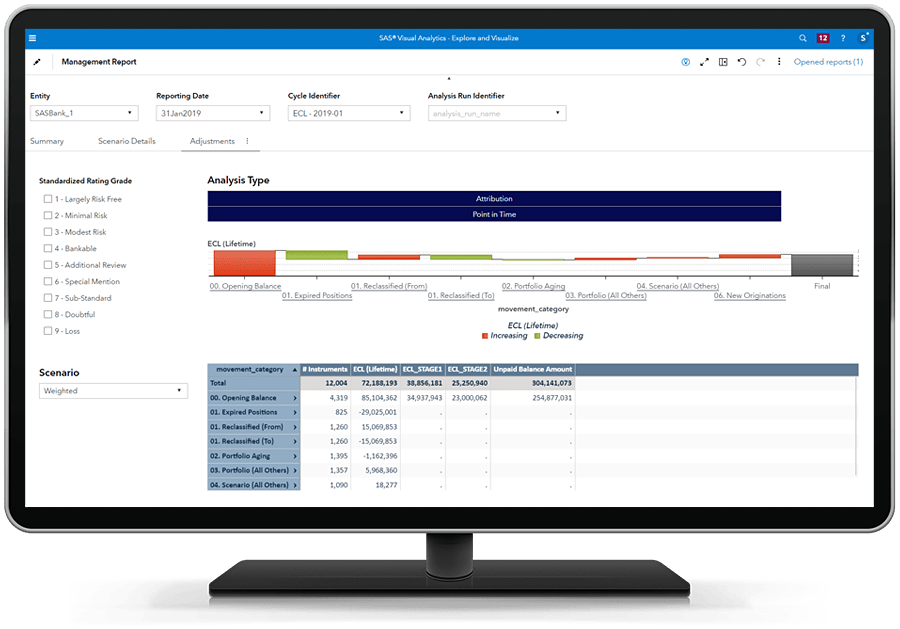Click the green Expired Positions bar
Screen dimensions: 900x629
click(317, 255)
